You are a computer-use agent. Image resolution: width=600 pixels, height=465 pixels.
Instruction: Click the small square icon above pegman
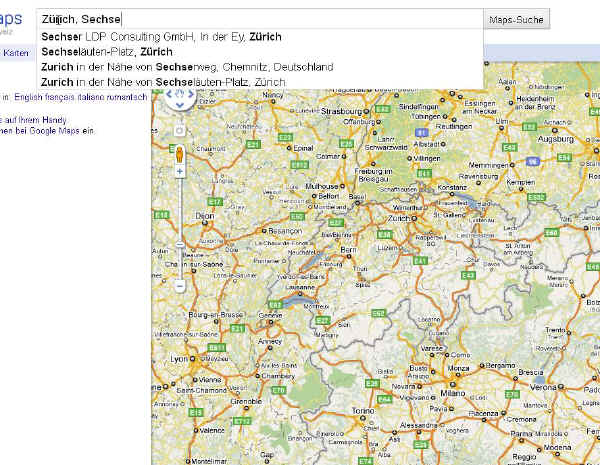point(179,131)
